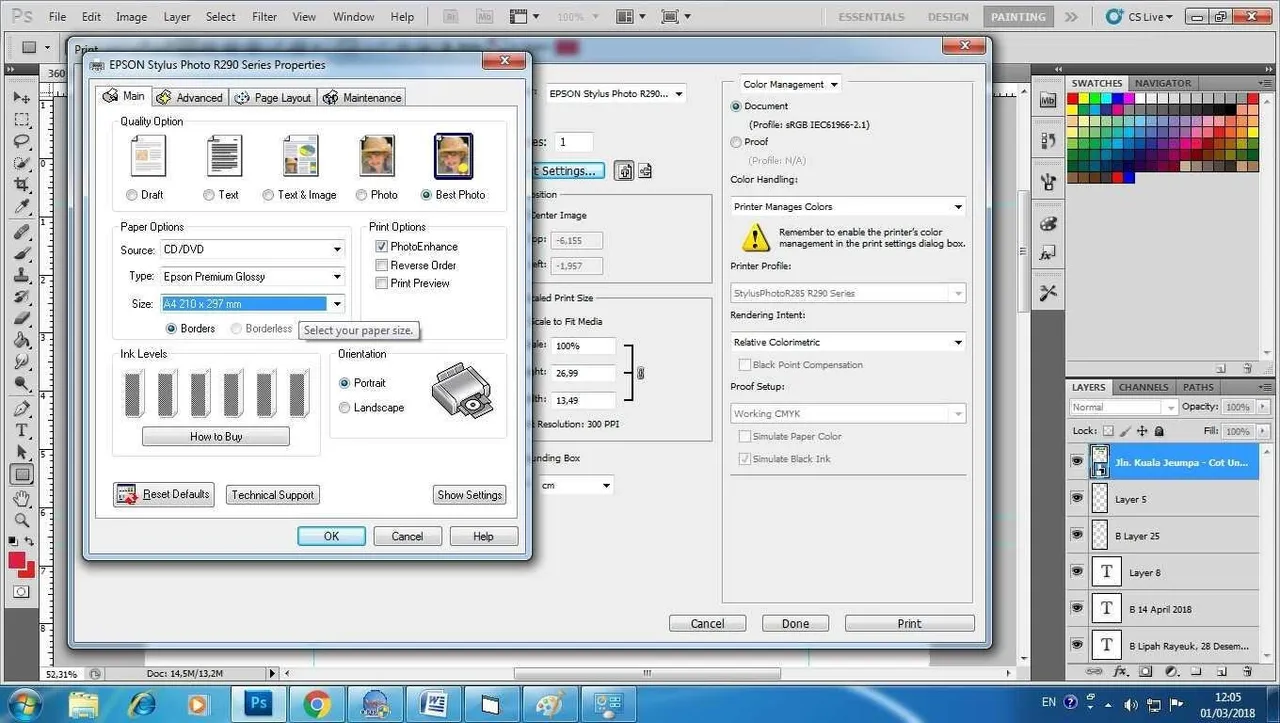Open Microsoft Word from the taskbar
Viewport: 1280px width, 723px height.
(434, 703)
